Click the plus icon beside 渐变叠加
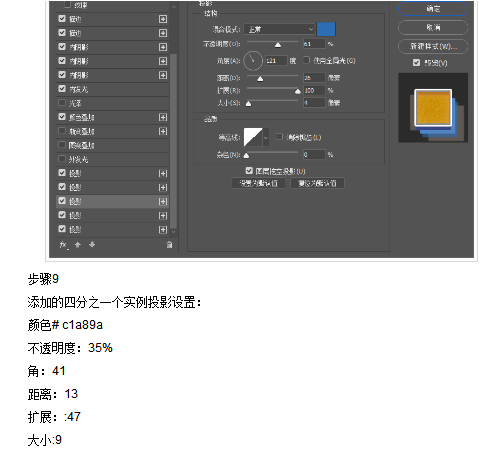The image size is (479, 450). coord(163,131)
